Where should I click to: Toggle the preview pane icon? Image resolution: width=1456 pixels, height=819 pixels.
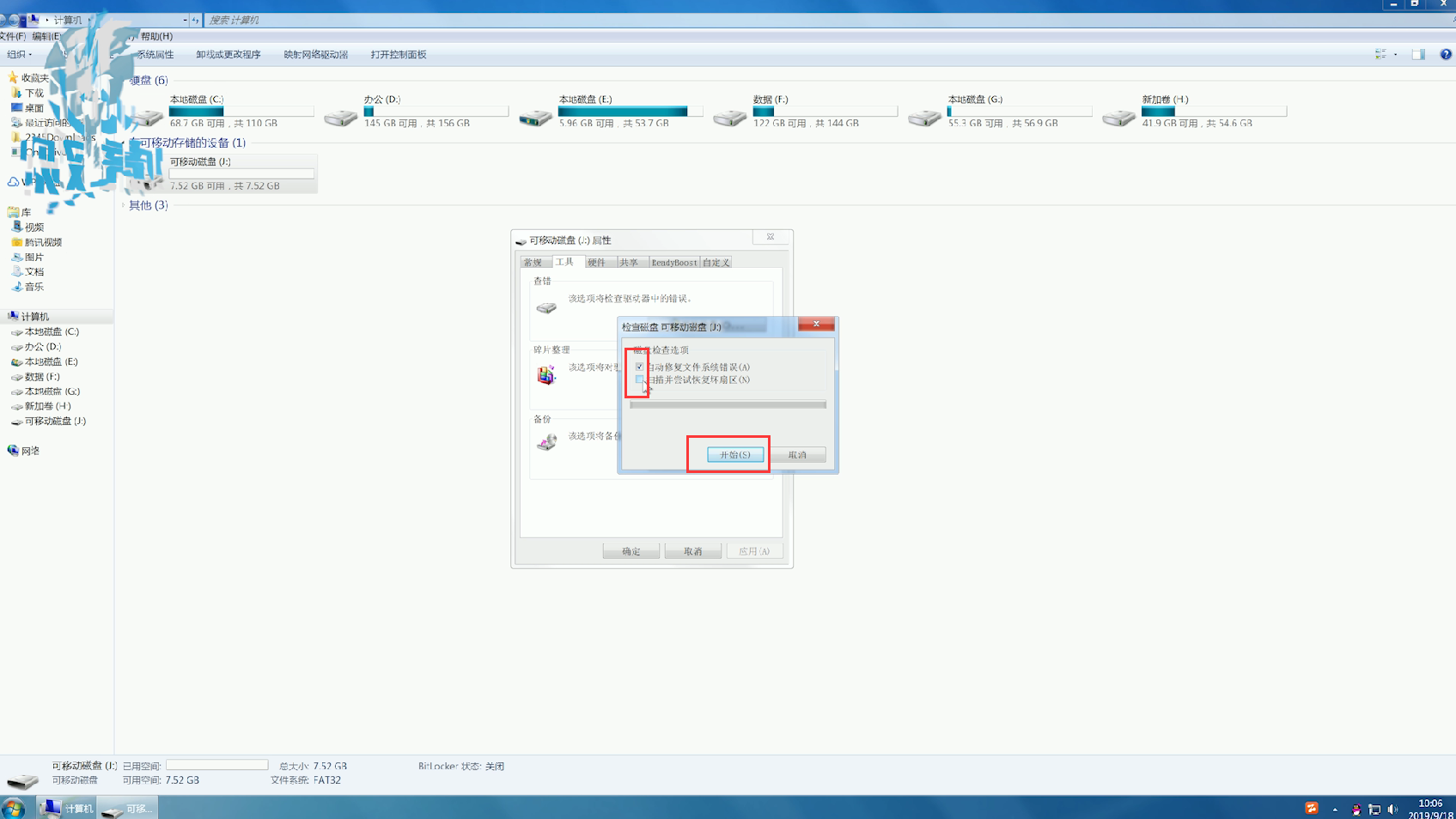[1418, 54]
